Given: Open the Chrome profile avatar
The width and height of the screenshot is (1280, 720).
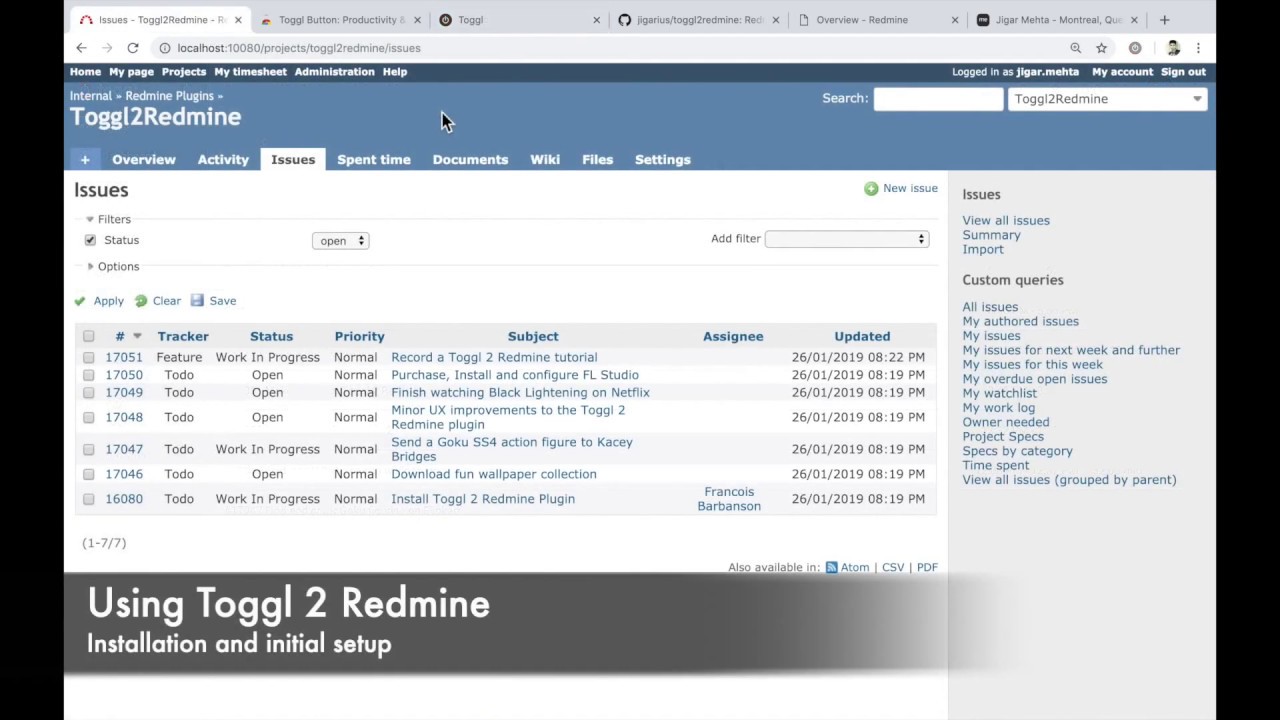Looking at the screenshot, I should 1173,48.
